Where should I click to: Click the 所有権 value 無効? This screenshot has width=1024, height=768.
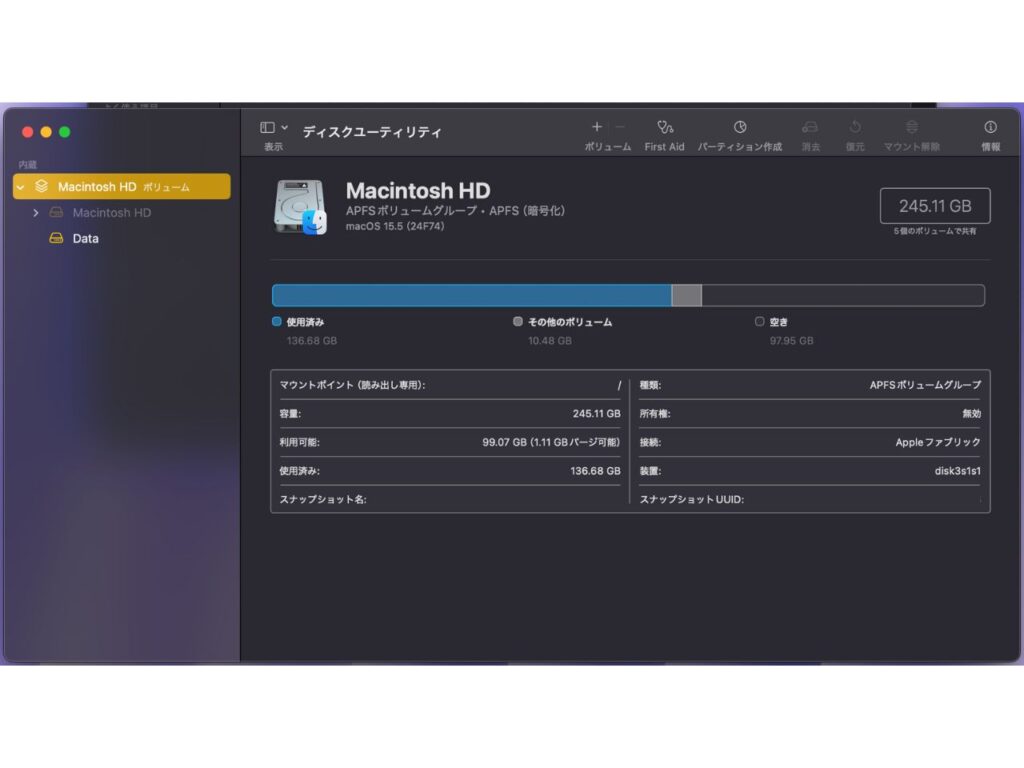(972, 414)
